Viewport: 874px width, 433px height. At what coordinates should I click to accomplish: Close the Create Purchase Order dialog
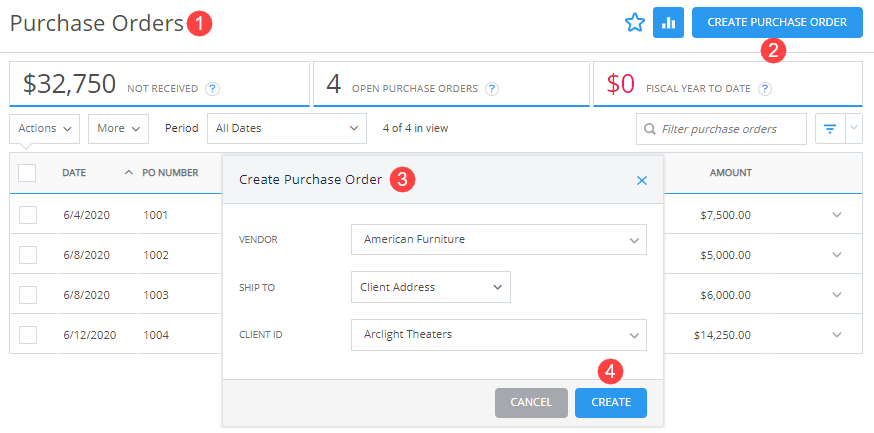[x=642, y=181]
